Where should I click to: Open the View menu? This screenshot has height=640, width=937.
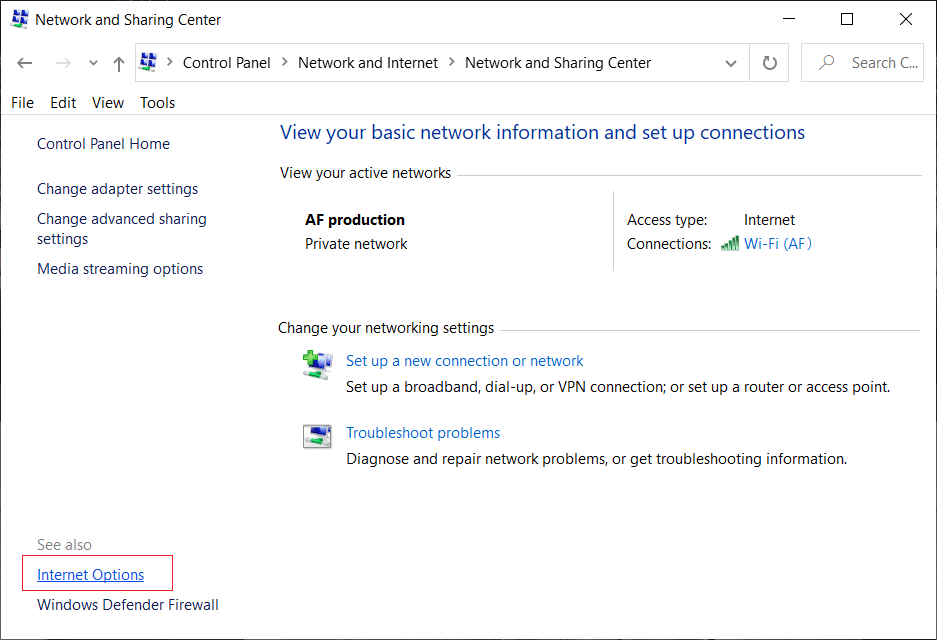[108, 103]
